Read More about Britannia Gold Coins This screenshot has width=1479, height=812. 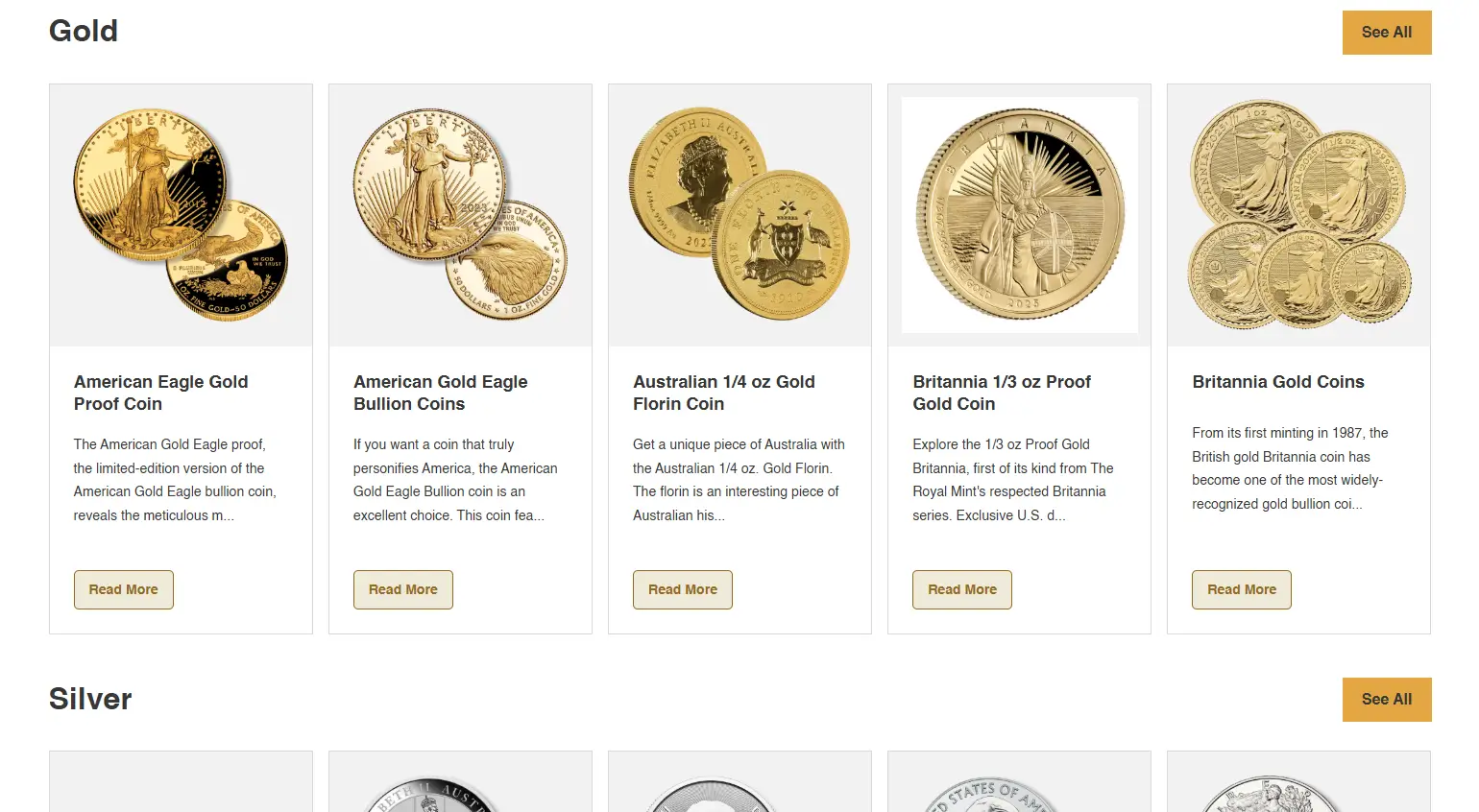point(1241,589)
